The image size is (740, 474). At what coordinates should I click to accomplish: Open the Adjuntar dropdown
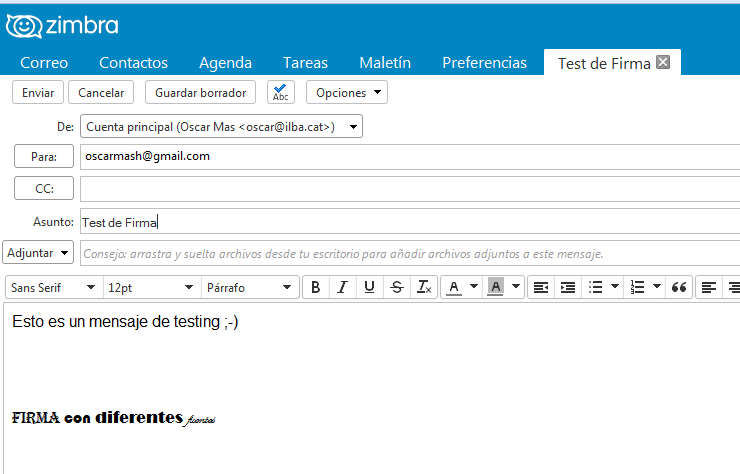pyautogui.click(x=38, y=253)
